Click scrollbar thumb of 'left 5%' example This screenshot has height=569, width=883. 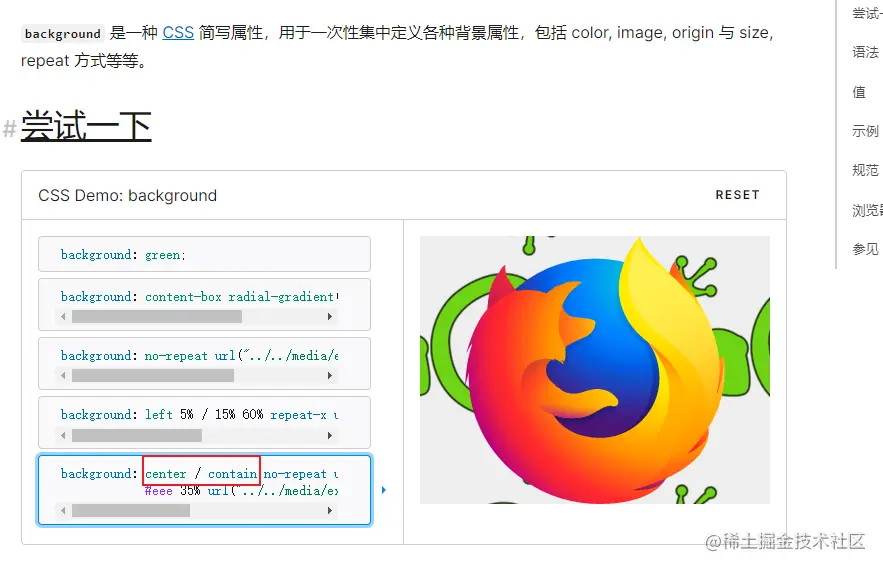coord(137,435)
